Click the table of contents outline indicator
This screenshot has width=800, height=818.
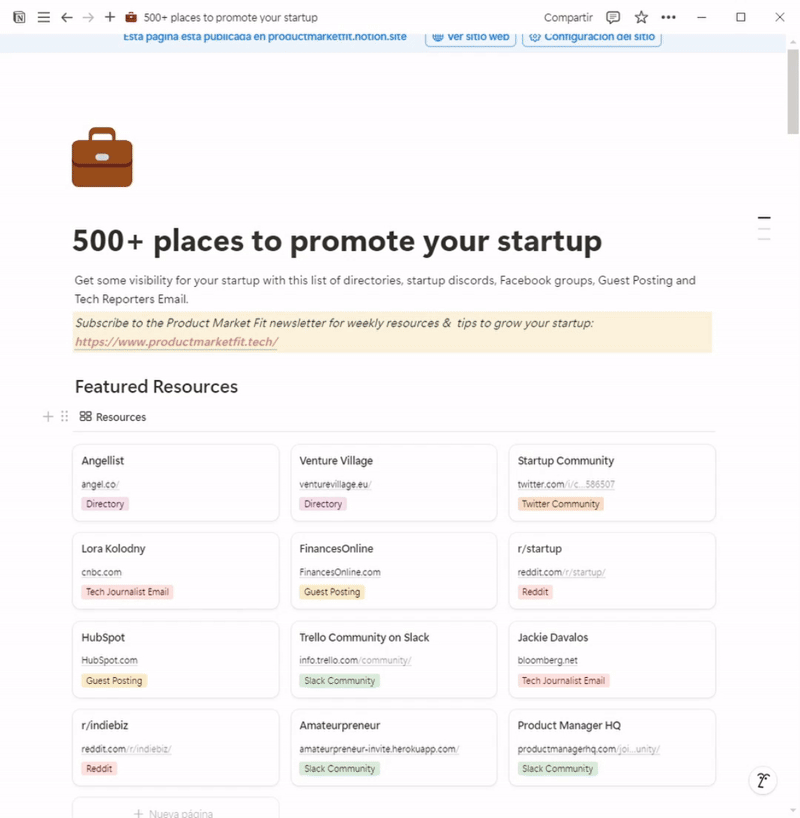click(764, 228)
